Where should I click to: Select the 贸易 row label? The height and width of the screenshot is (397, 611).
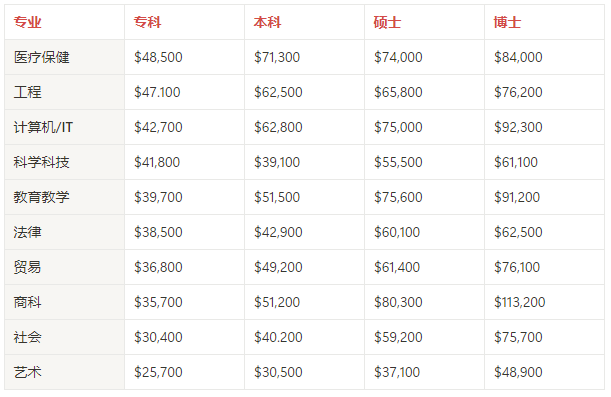[x=27, y=267]
